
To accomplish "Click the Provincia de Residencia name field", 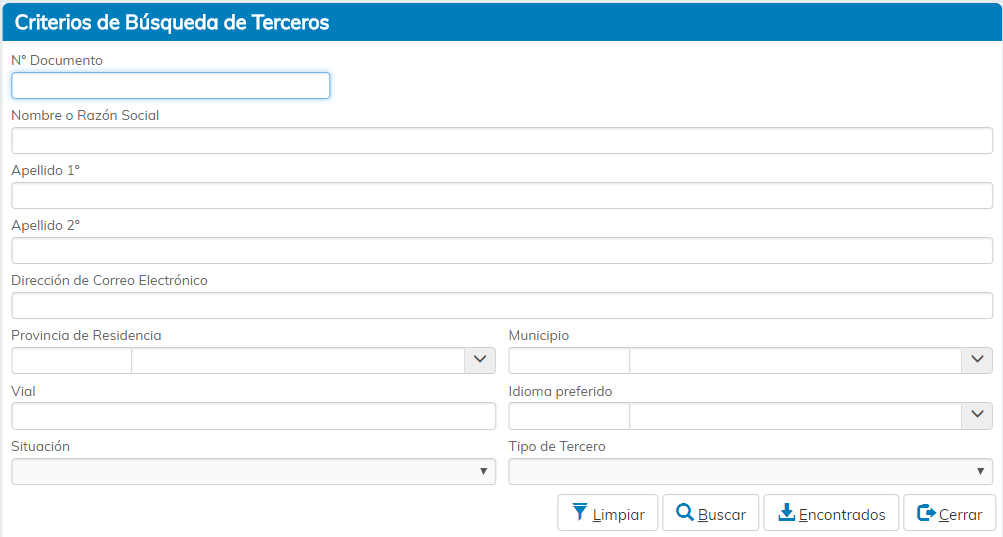I will [x=297, y=361].
